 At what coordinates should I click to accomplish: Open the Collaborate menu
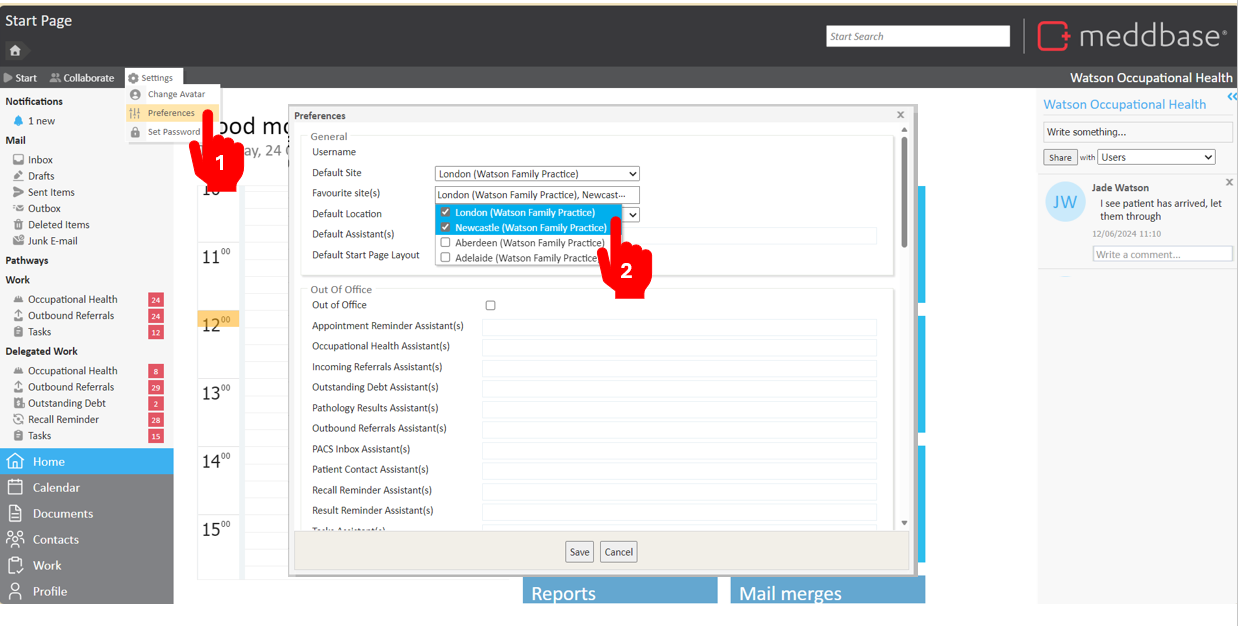[82, 78]
